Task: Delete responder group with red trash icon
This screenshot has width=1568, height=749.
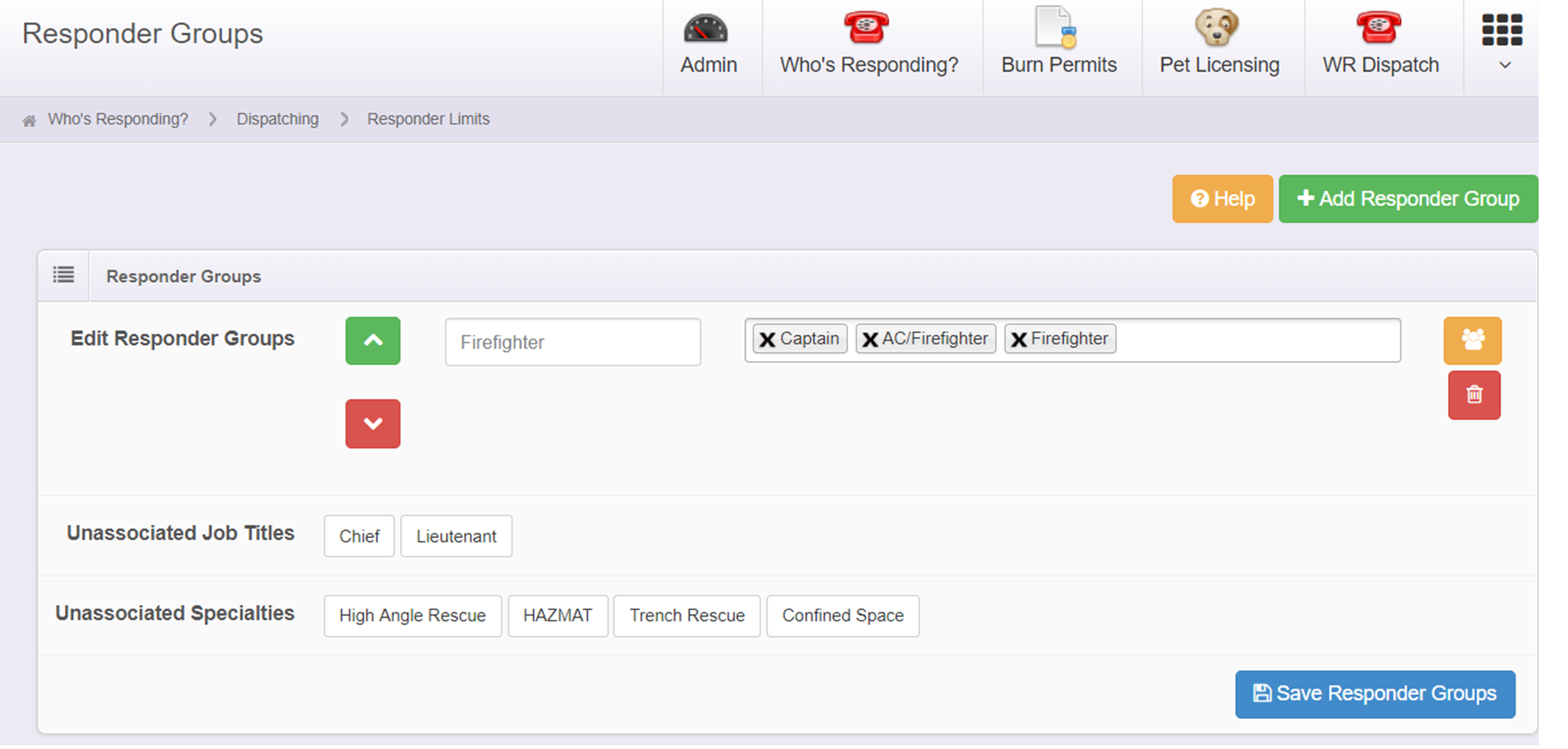Action: click(x=1474, y=395)
